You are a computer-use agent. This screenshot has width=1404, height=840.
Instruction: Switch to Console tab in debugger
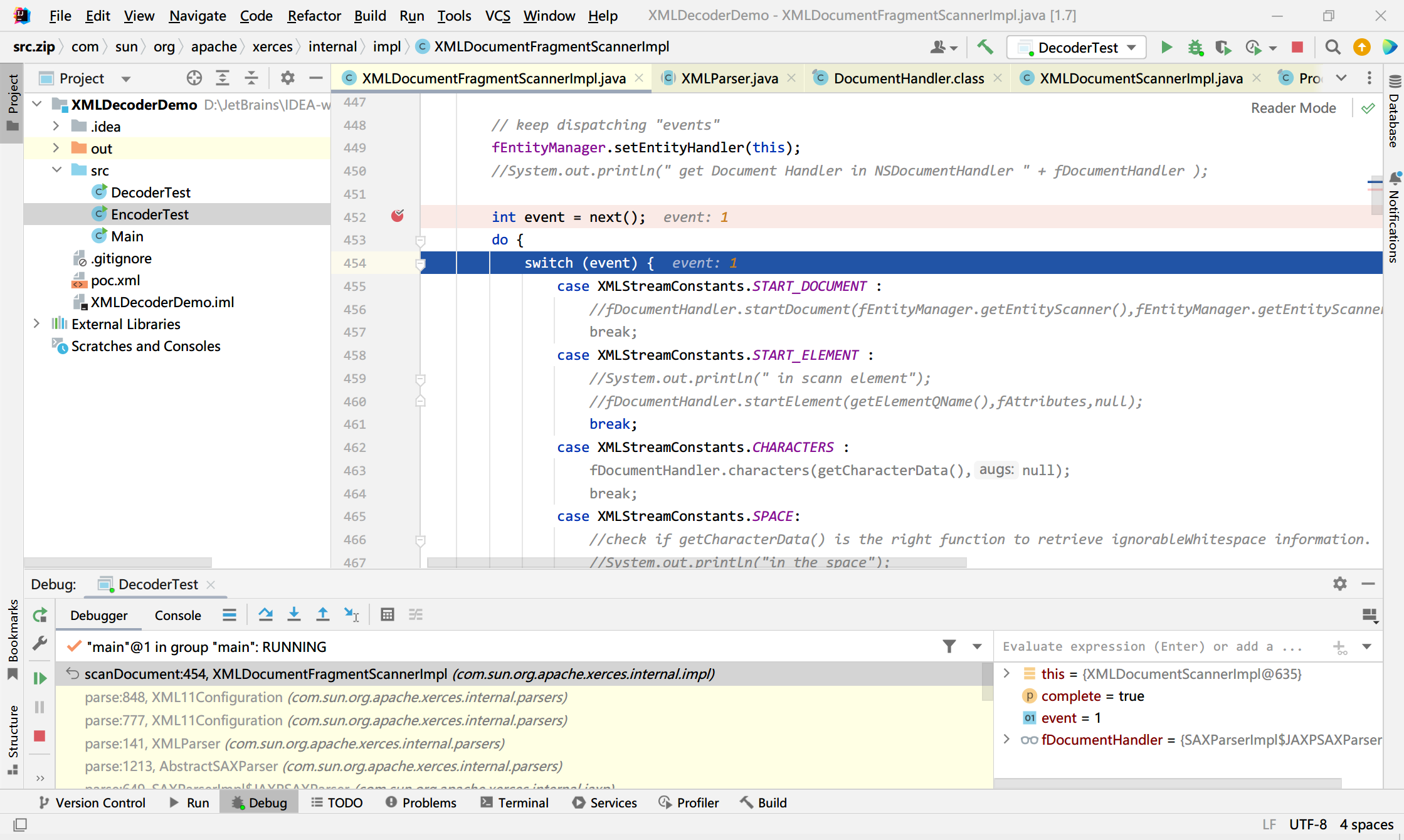(x=178, y=616)
